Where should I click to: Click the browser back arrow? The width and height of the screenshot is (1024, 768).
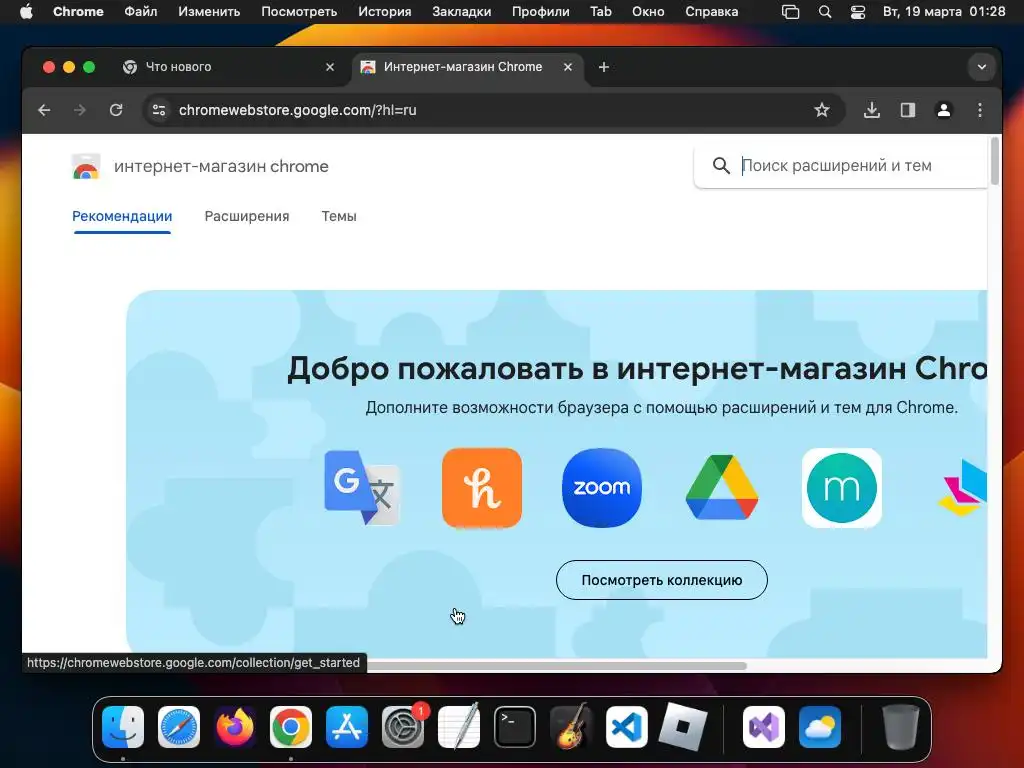44,110
